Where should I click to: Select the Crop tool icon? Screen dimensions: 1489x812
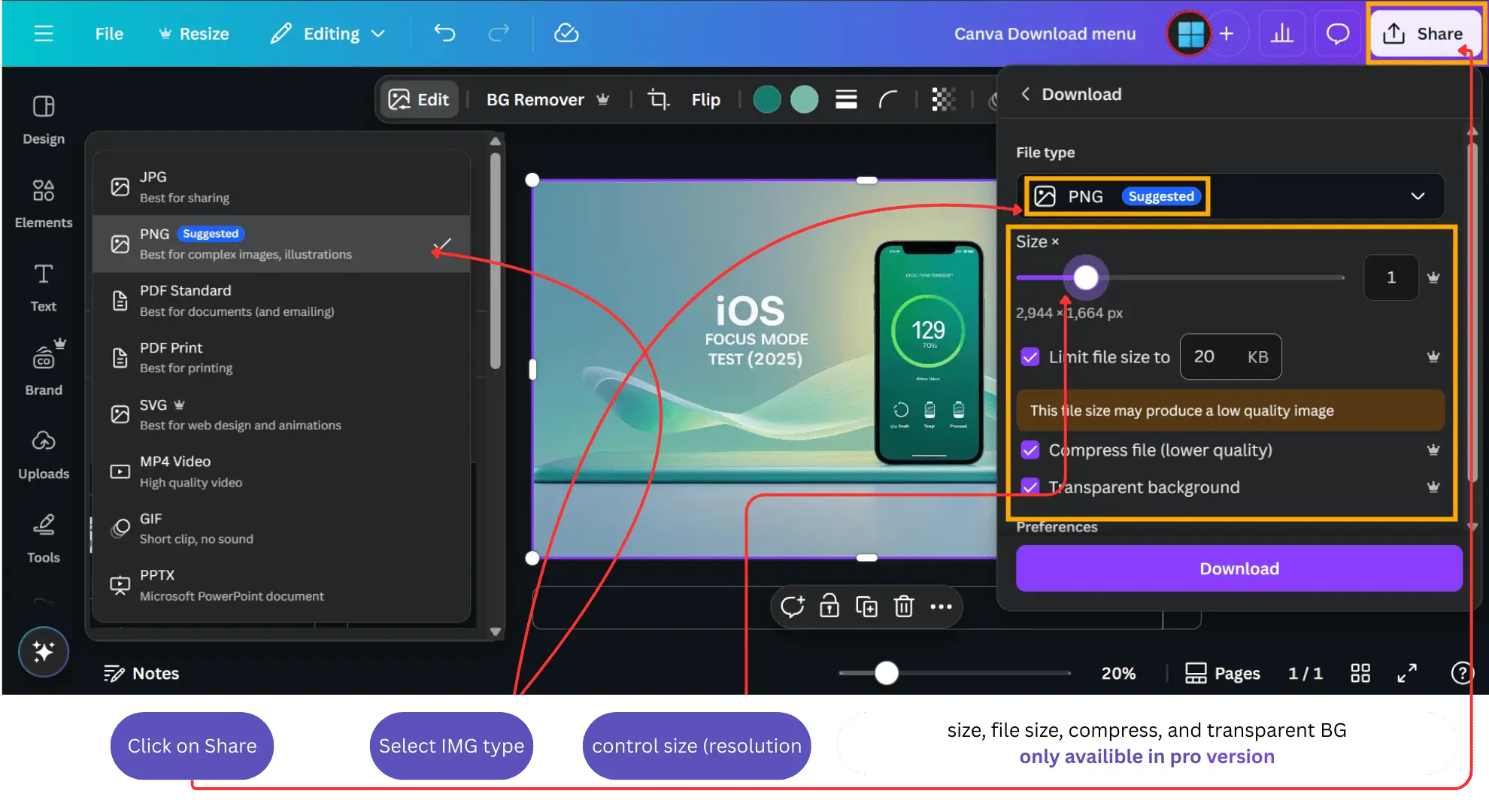click(659, 99)
